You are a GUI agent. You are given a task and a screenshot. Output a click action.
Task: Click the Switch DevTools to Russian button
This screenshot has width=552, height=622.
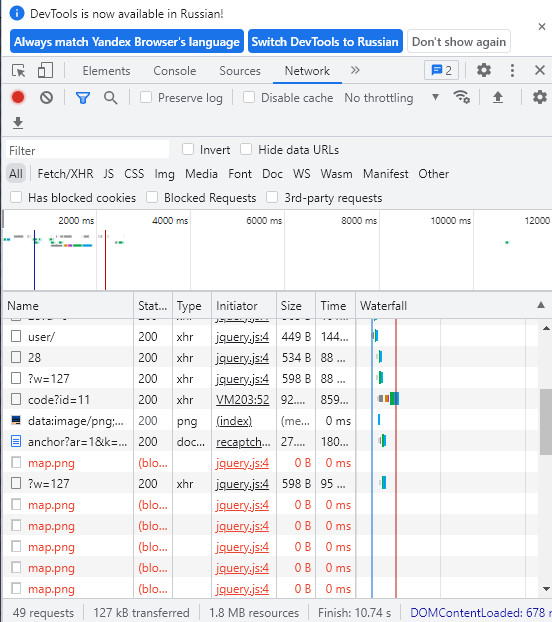[x=325, y=41]
